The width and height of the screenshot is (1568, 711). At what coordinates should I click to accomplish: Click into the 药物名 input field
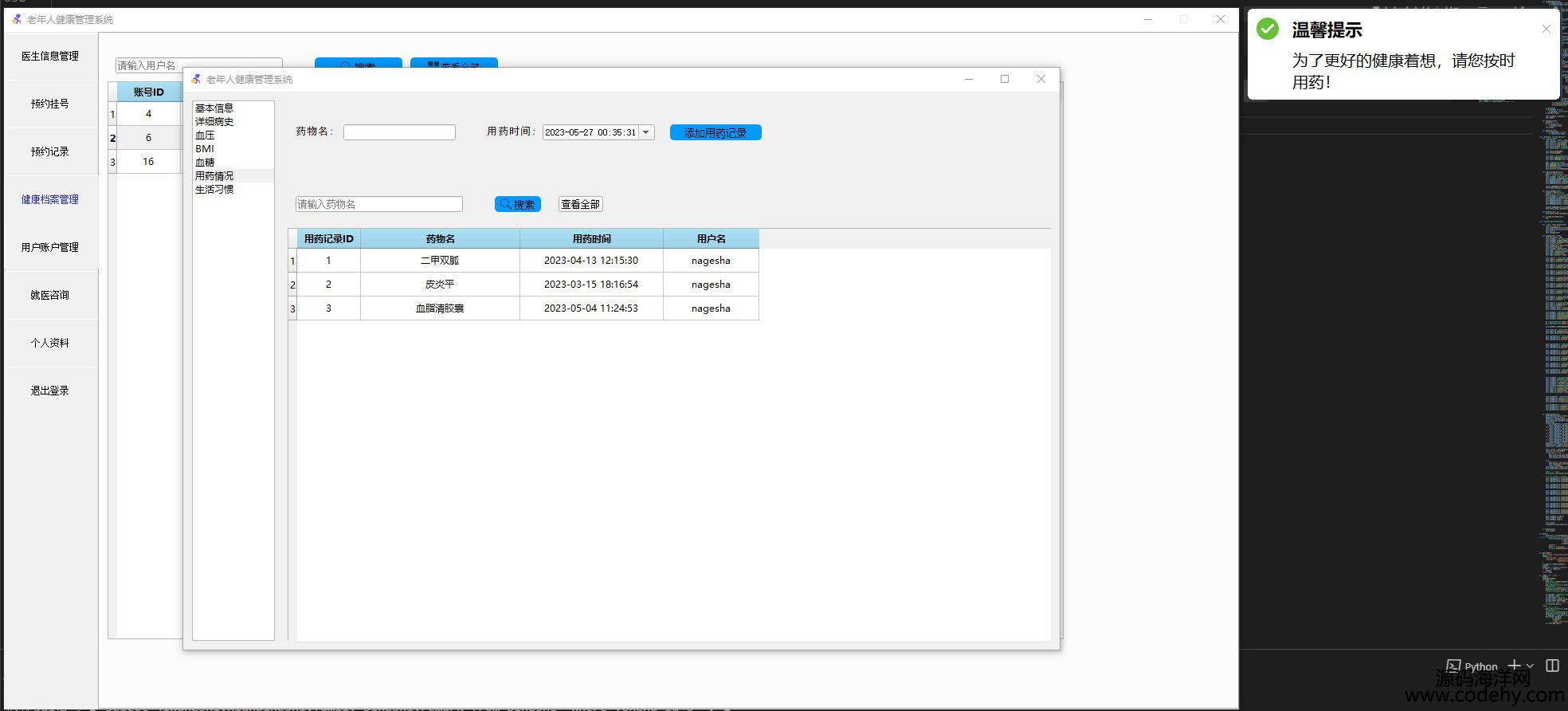(x=399, y=132)
